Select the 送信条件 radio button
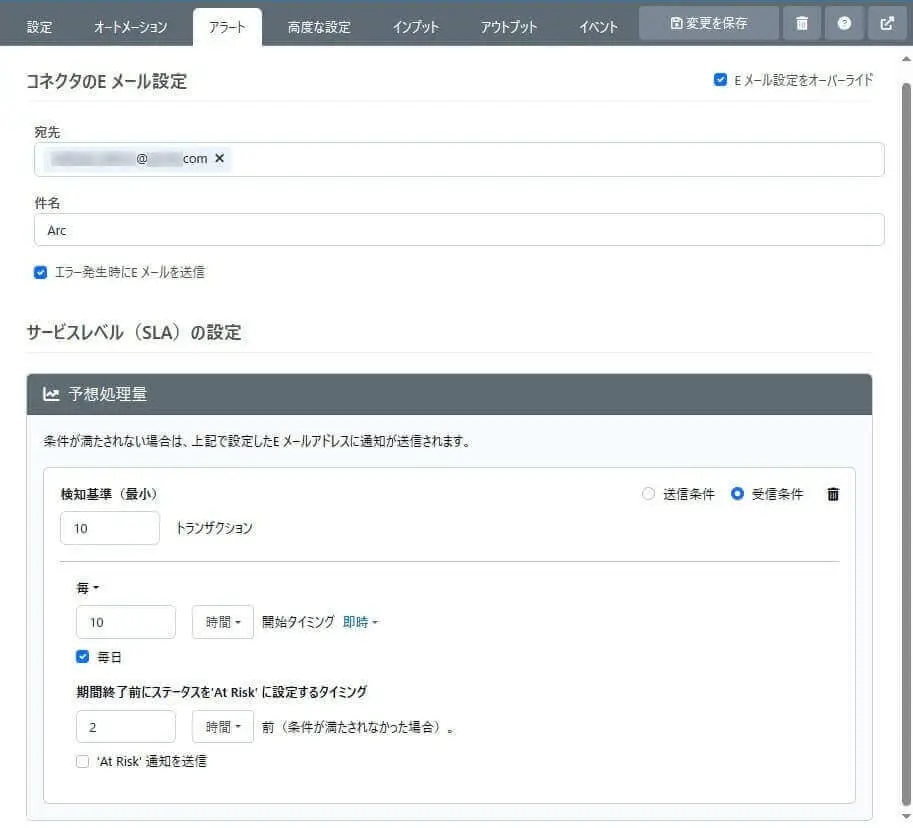 pyautogui.click(x=648, y=494)
